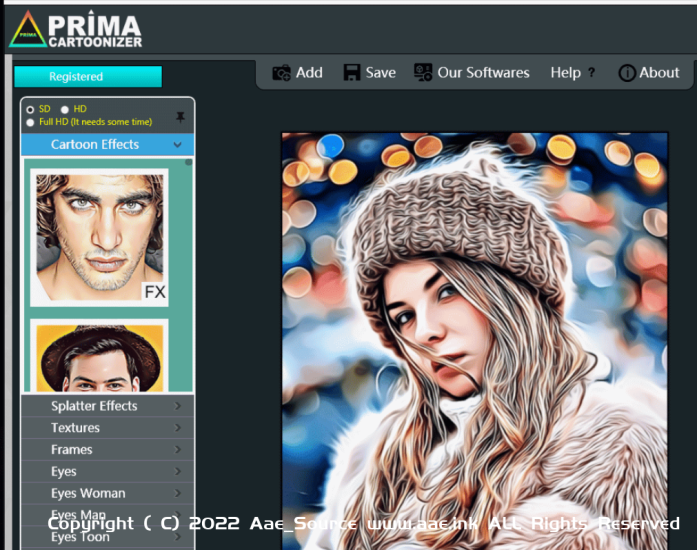The image size is (697, 550).
Task: Select the HD quality radio button
Action: 65,109
